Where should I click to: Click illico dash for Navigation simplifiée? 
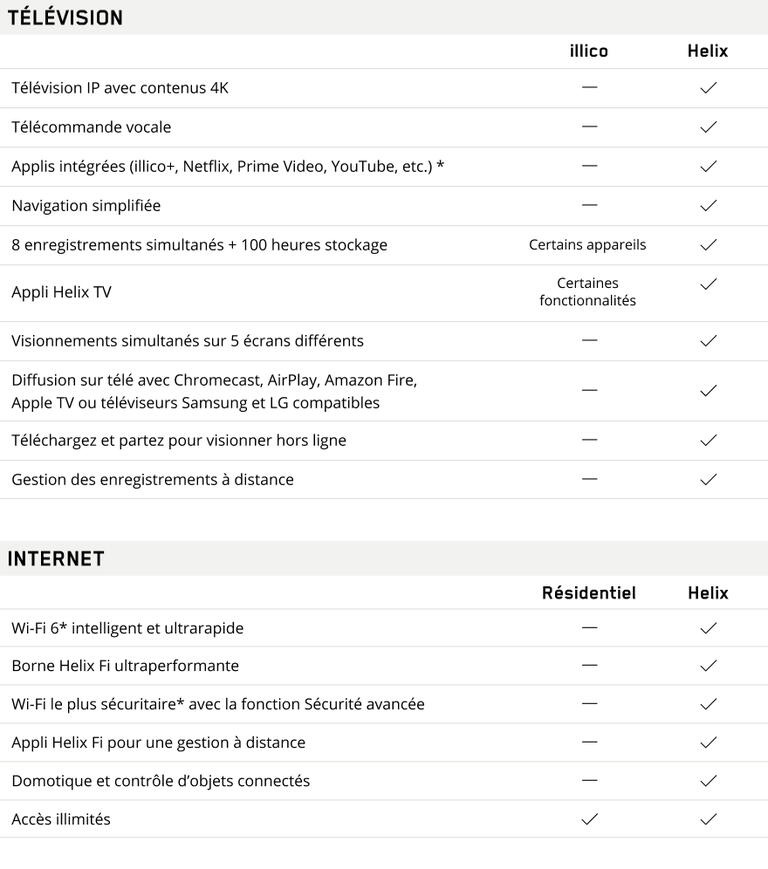589,205
